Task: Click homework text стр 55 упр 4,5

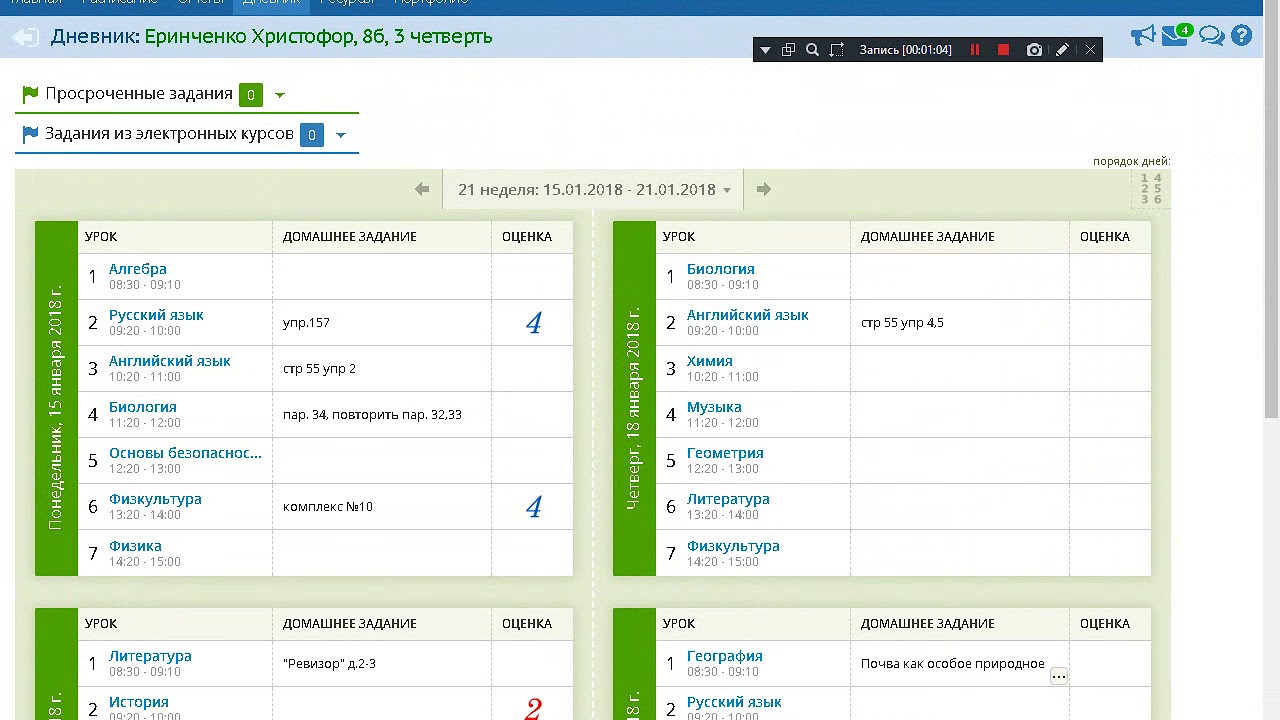Action: coord(902,323)
